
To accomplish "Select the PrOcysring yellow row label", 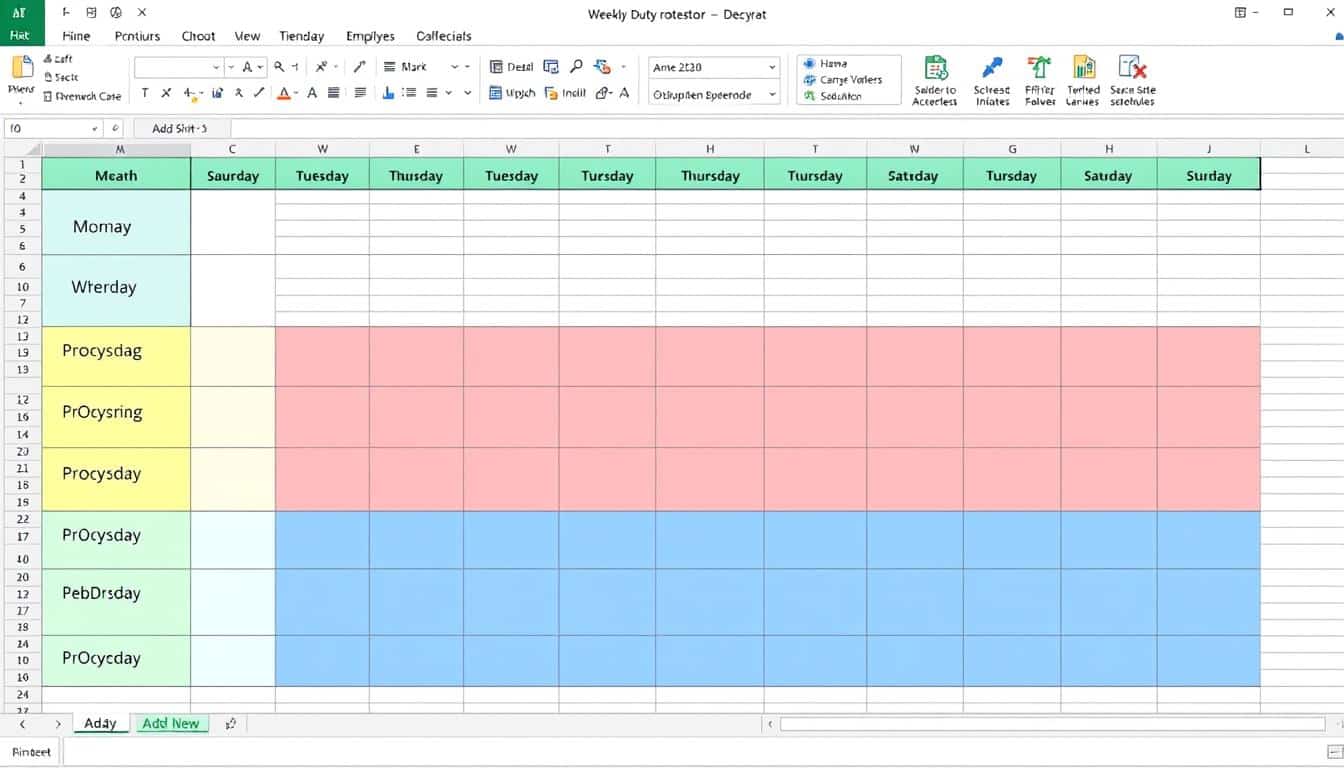I will point(116,417).
